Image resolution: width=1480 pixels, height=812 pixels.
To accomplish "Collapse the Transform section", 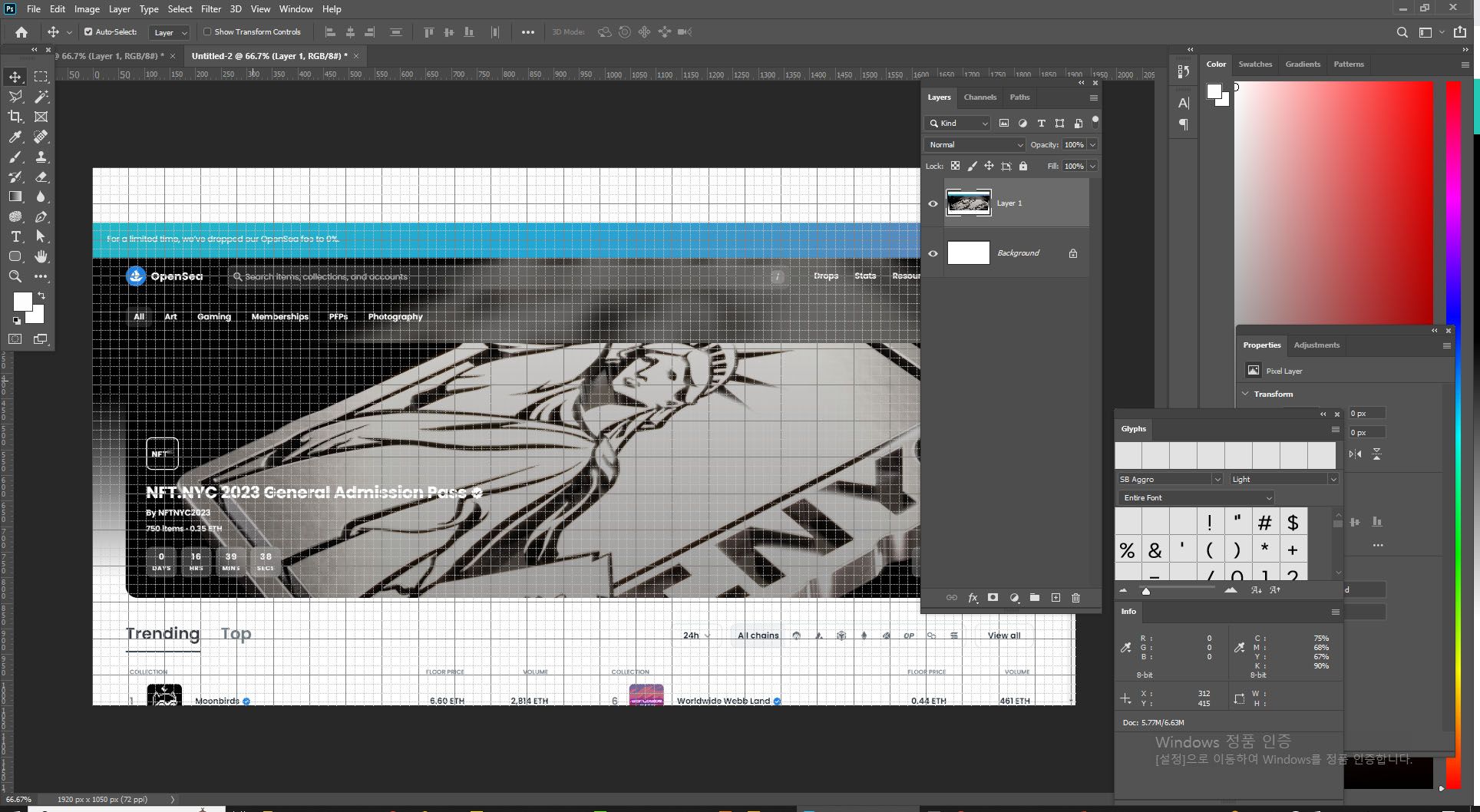I will point(1245,394).
